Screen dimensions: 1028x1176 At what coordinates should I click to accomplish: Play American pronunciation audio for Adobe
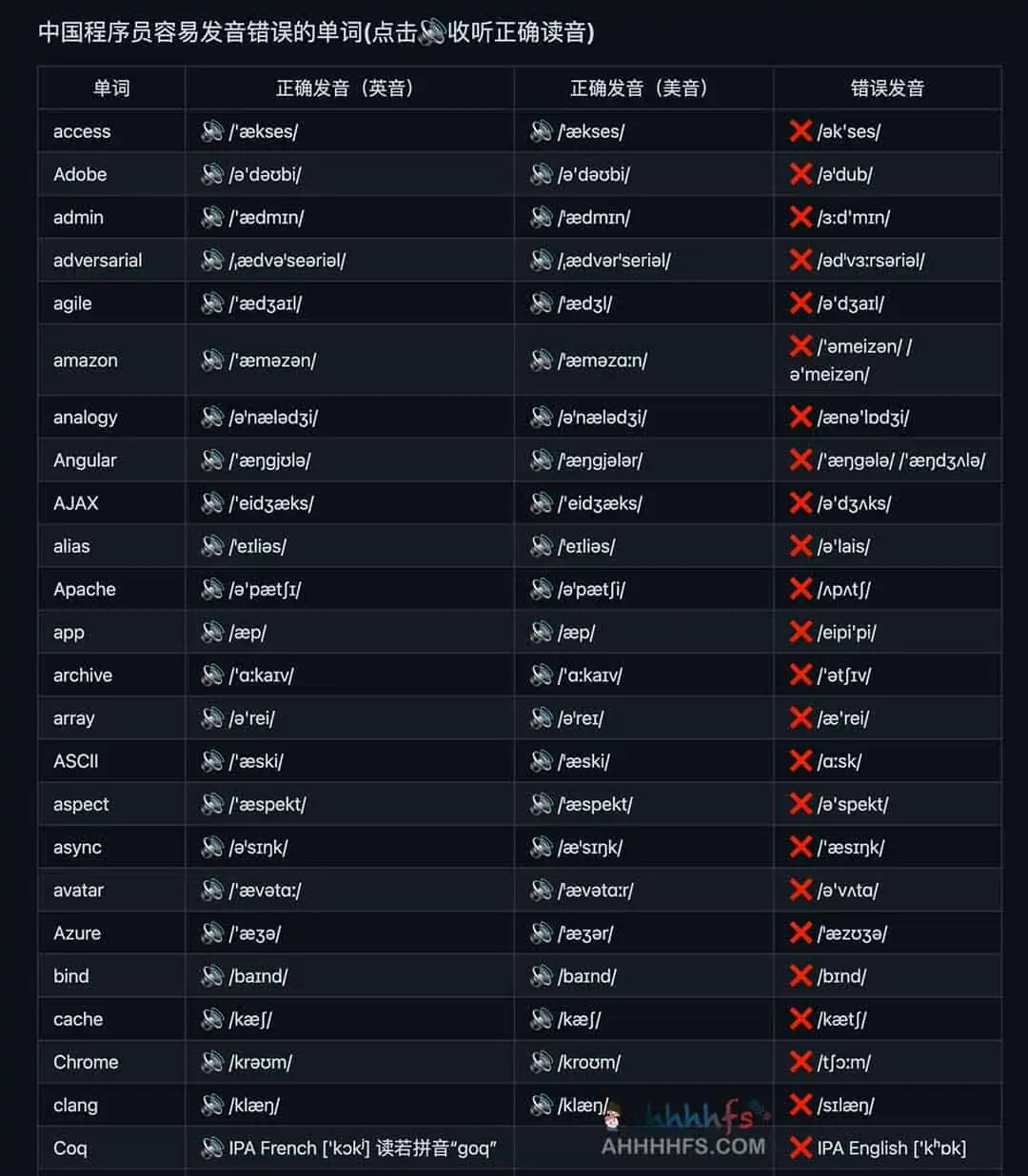point(542,174)
